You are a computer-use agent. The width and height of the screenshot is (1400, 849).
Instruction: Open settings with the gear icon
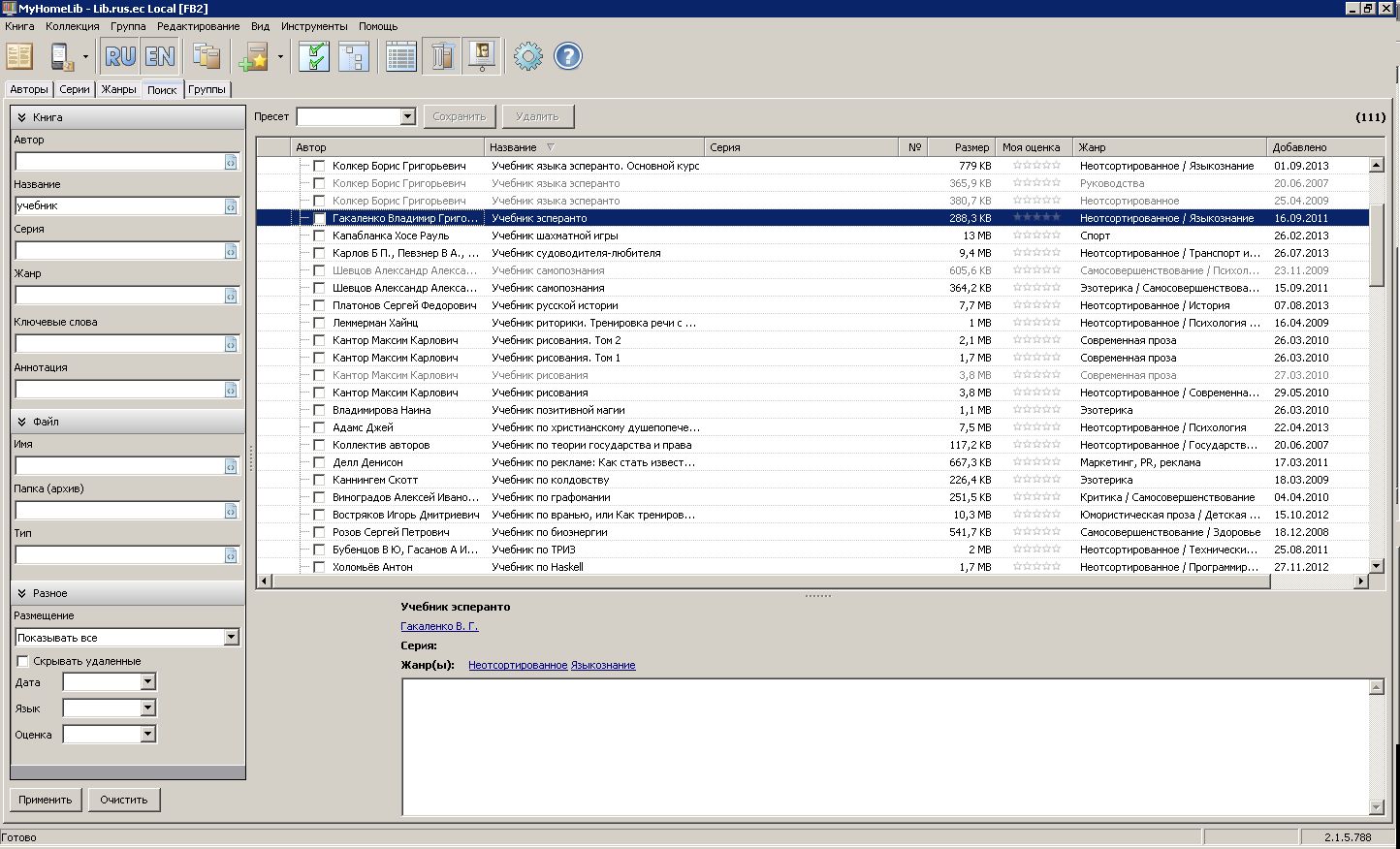click(x=528, y=56)
